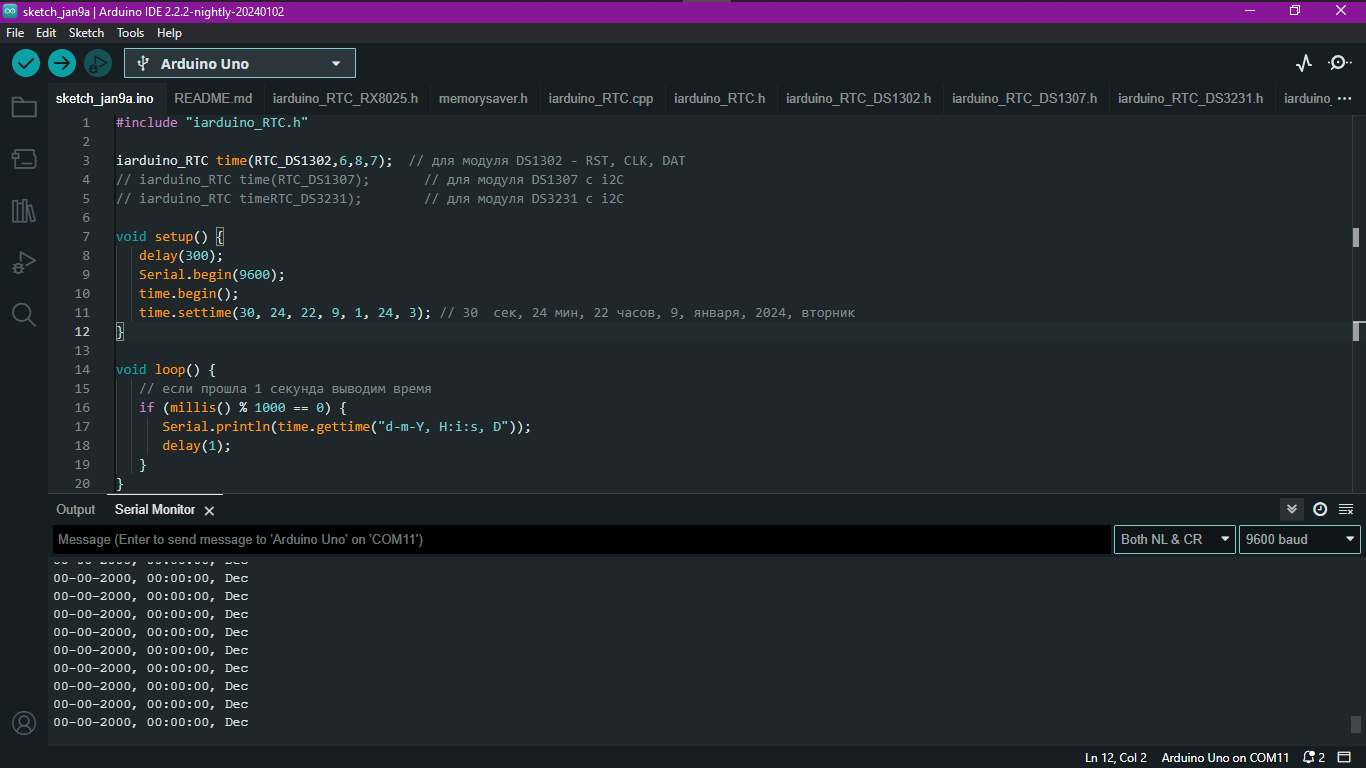The width and height of the screenshot is (1366, 768).
Task: Click the Upload arrow button
Action: (x=62, y=63)
